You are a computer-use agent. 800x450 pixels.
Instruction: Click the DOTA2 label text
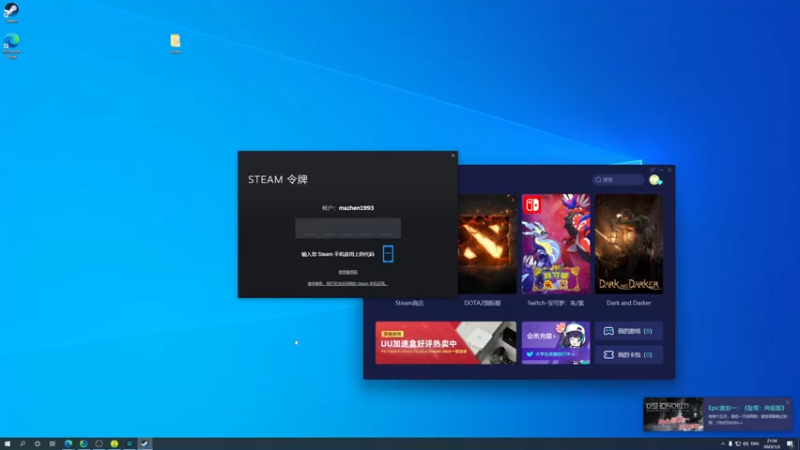tap(482, 303)
